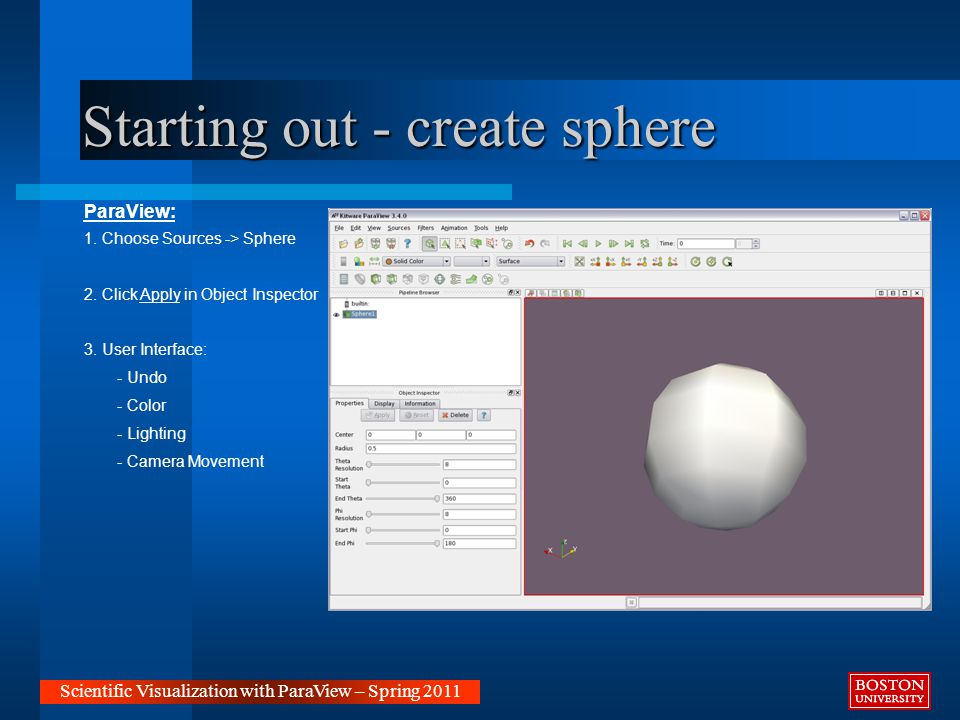Set view direction to +X icon

point(595,261)
